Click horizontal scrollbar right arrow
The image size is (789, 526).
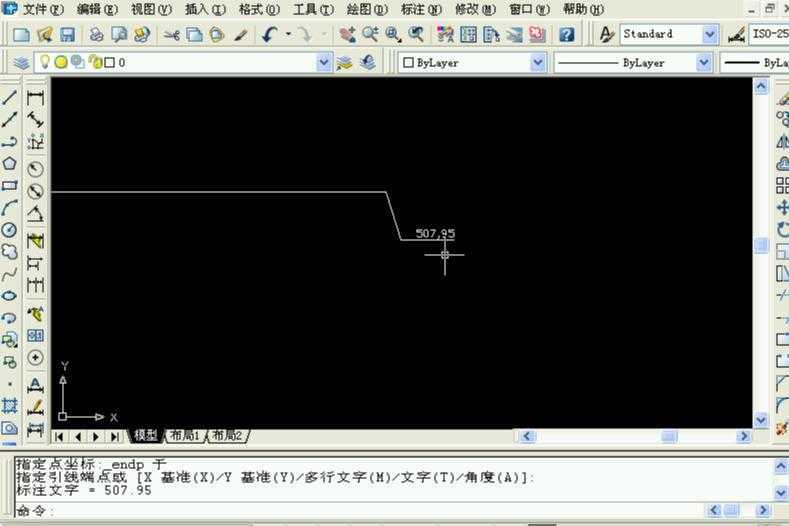744,436
